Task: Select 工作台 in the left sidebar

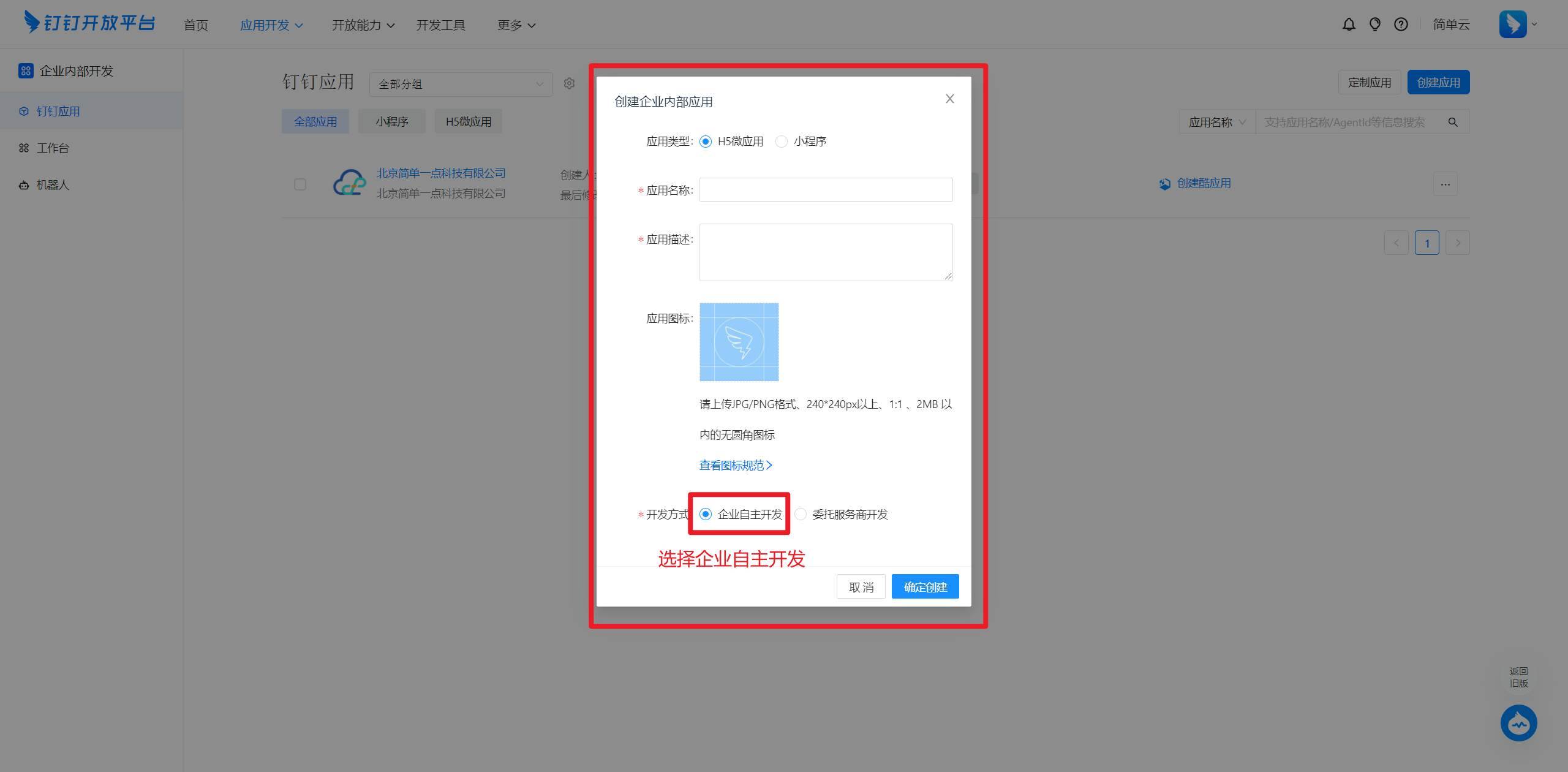Action: (53, 148)
